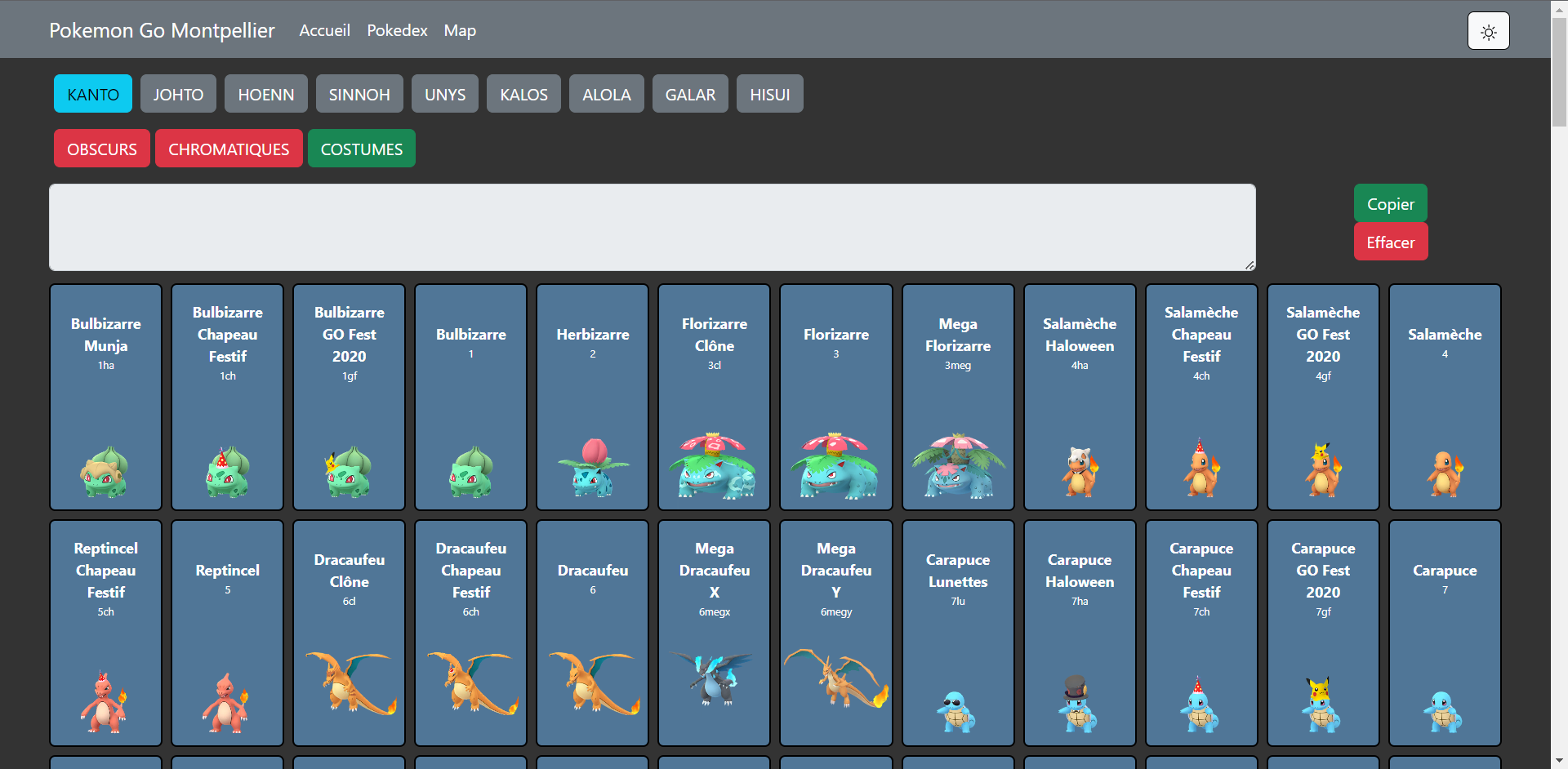Select the Carapuce Lunettes sprite

click(x=957, y=710)
